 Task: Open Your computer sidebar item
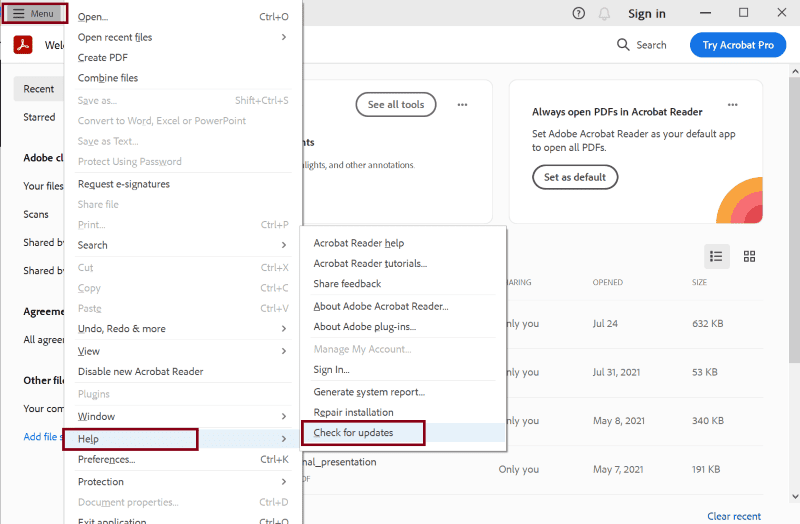(43, 409)
